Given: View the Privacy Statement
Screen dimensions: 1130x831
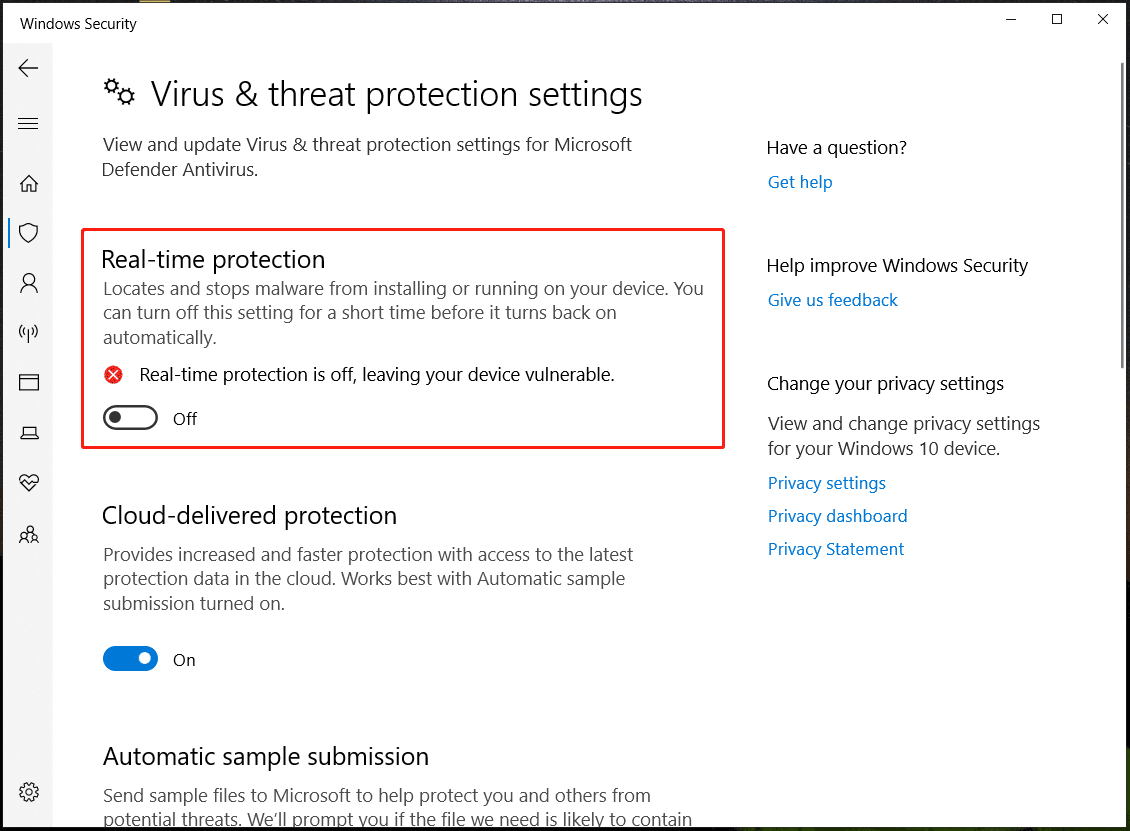Looking at the screenshot, I should 835,548.
